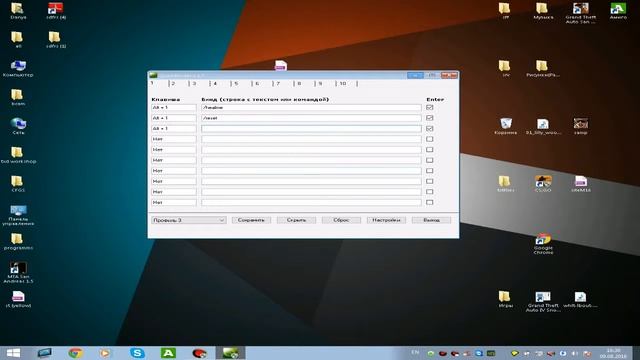
Task: Focus the second row's command text field
Action: point(311,118)
